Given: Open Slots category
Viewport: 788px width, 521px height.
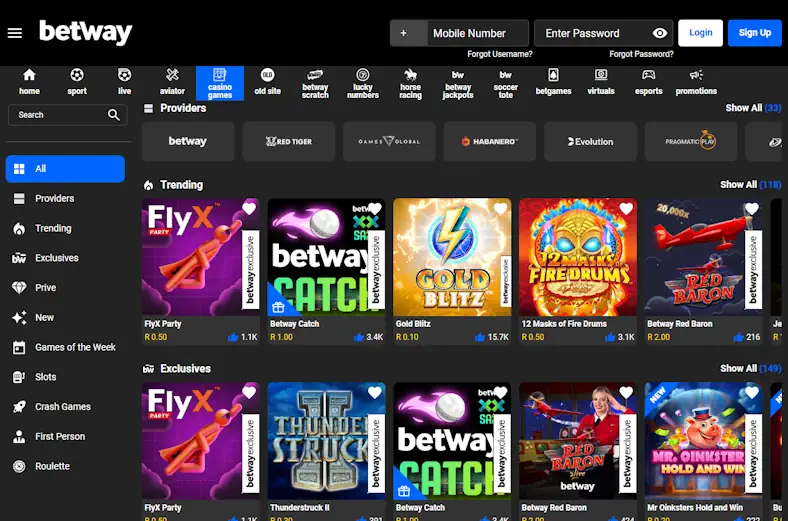Looking at the screenshot, I should tap(65, 377).
